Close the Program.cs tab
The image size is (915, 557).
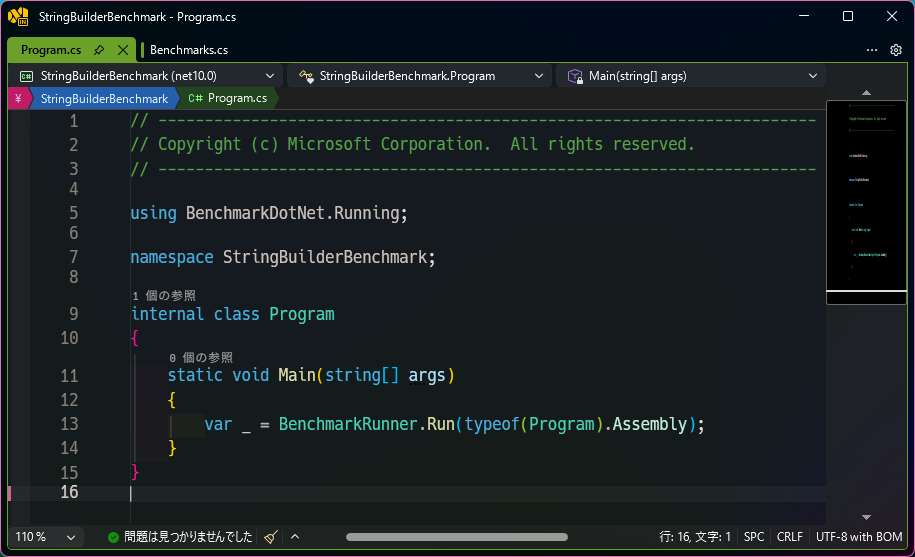(123, 50)
